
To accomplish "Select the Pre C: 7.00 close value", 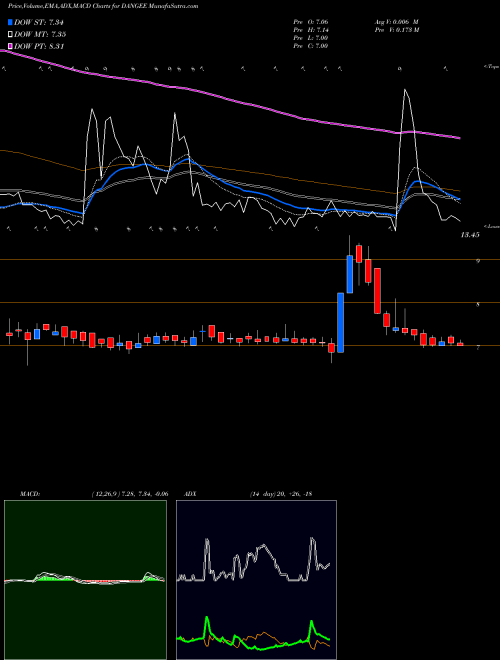I will [x=311, y=46].
